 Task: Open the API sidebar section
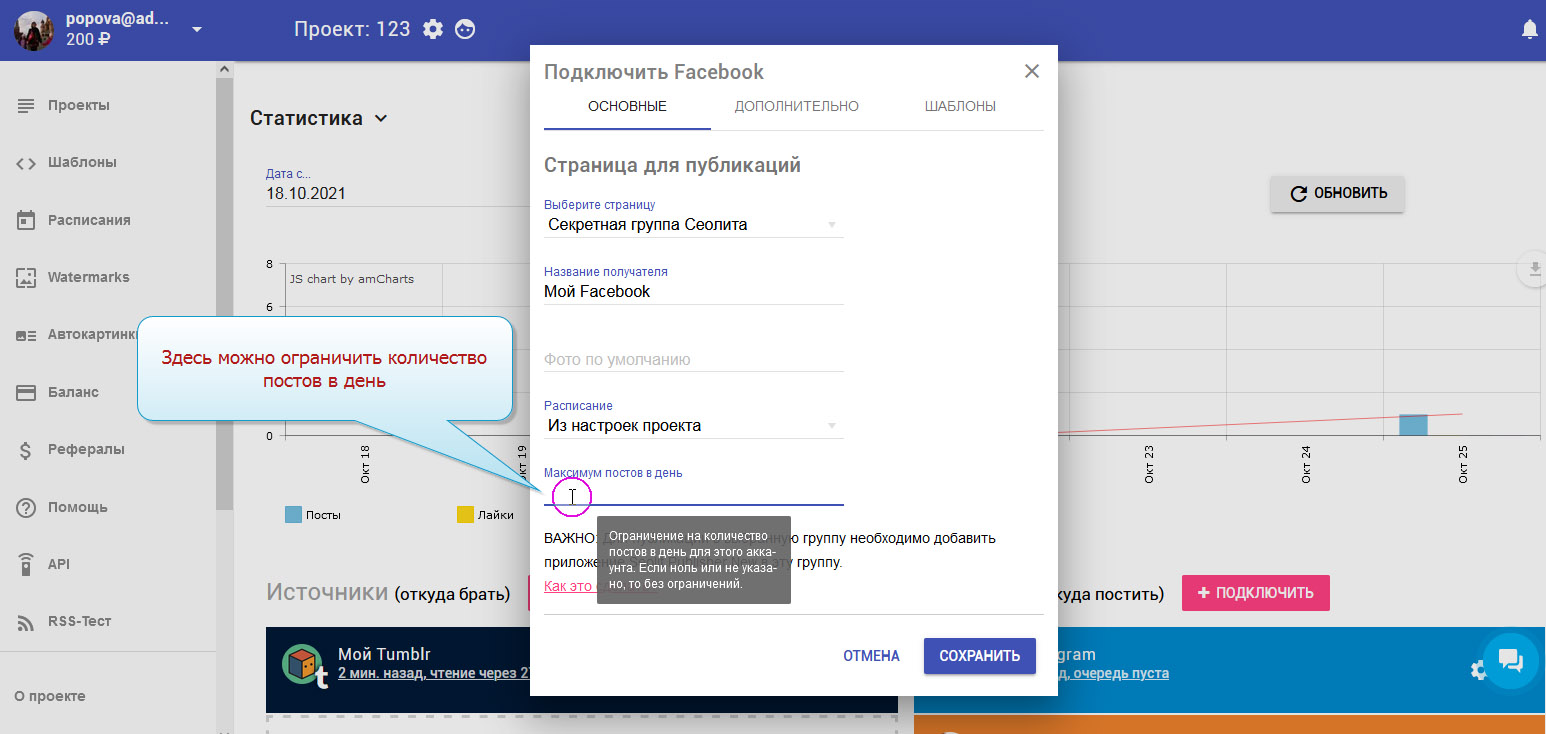58,564
